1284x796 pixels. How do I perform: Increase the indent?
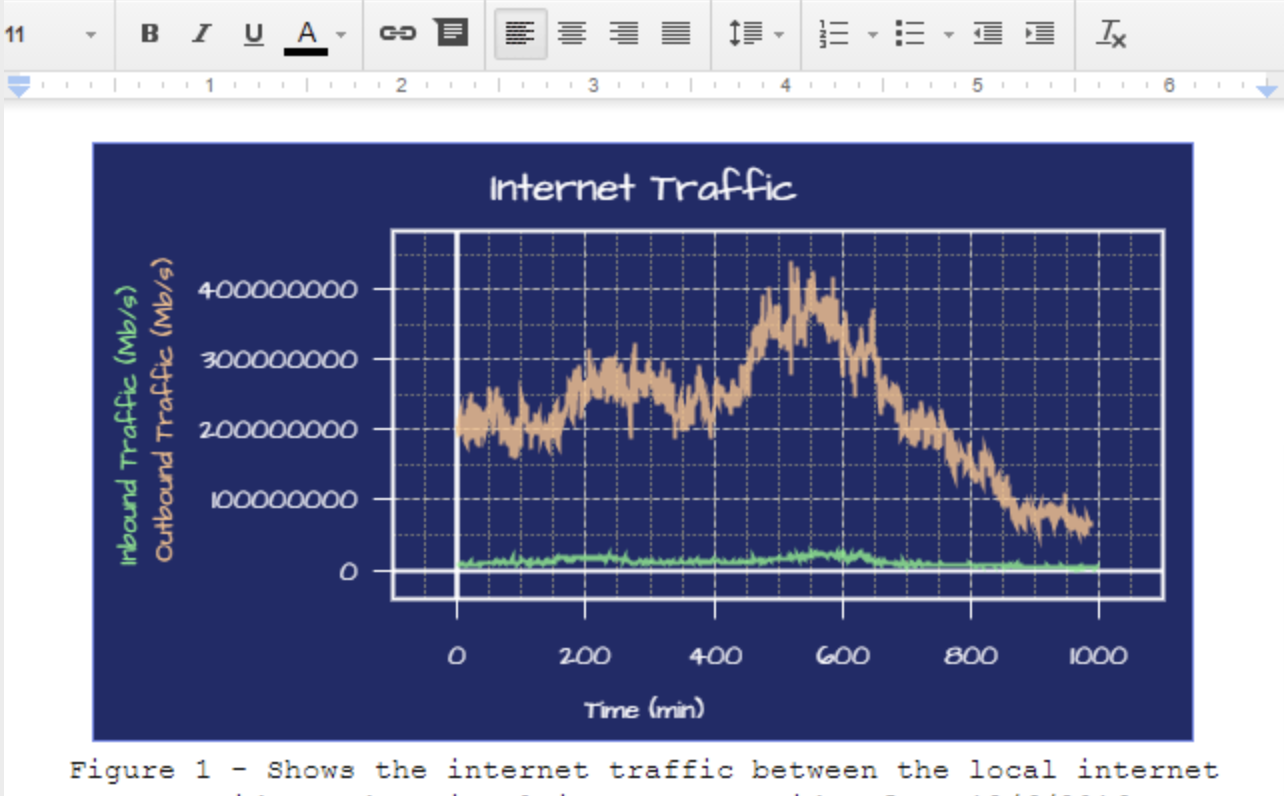click(x=1039, y=33)
